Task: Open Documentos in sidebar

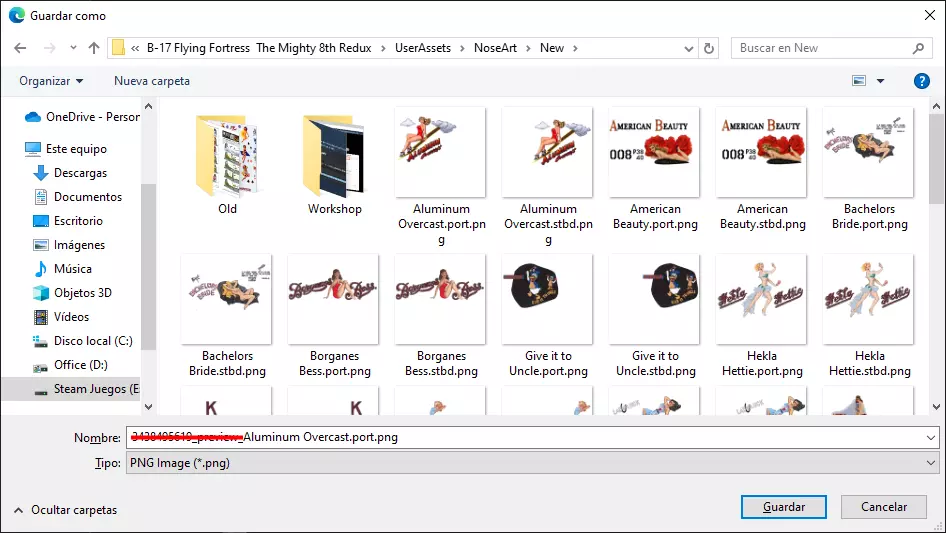Action: [x=77, y=197]
